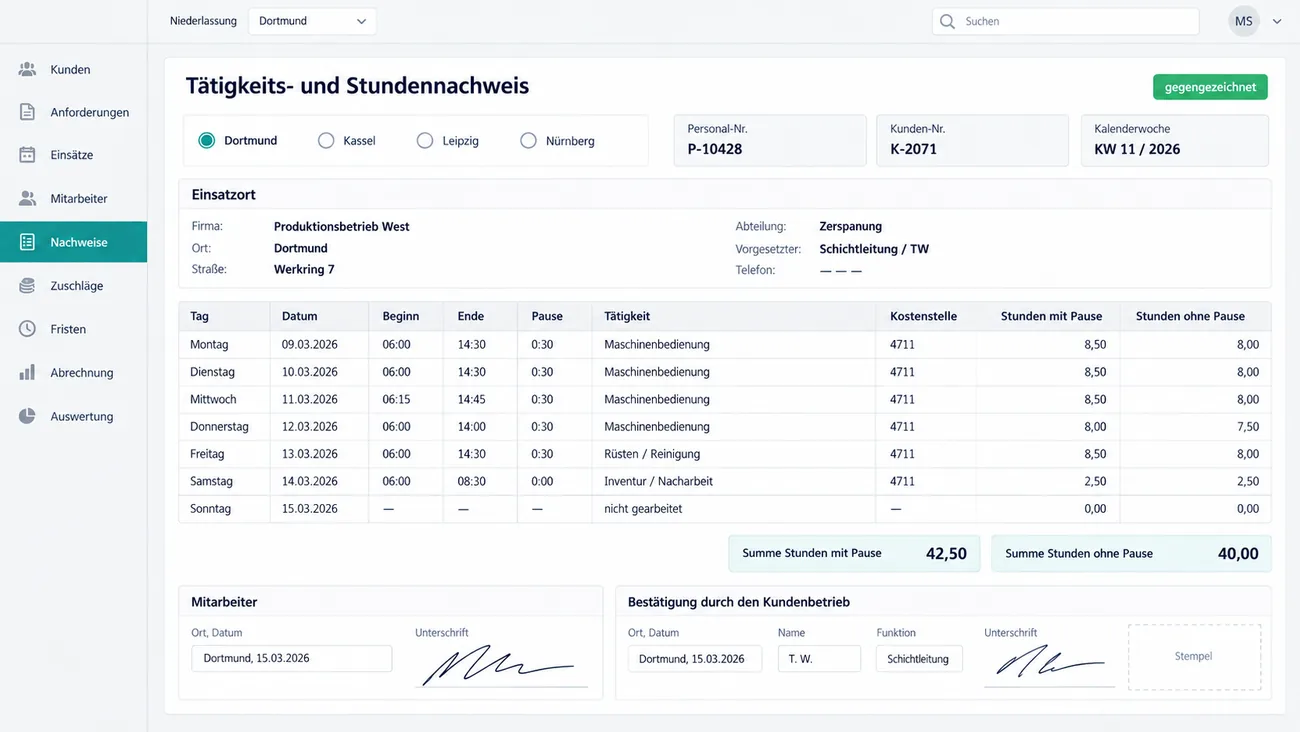Click Samstag's end time 08:30

(x=472, y=481)
